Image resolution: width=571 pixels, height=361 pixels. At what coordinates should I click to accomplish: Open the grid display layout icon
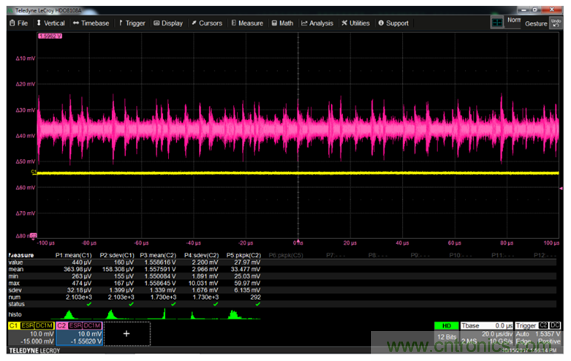(x=497, y=23)
